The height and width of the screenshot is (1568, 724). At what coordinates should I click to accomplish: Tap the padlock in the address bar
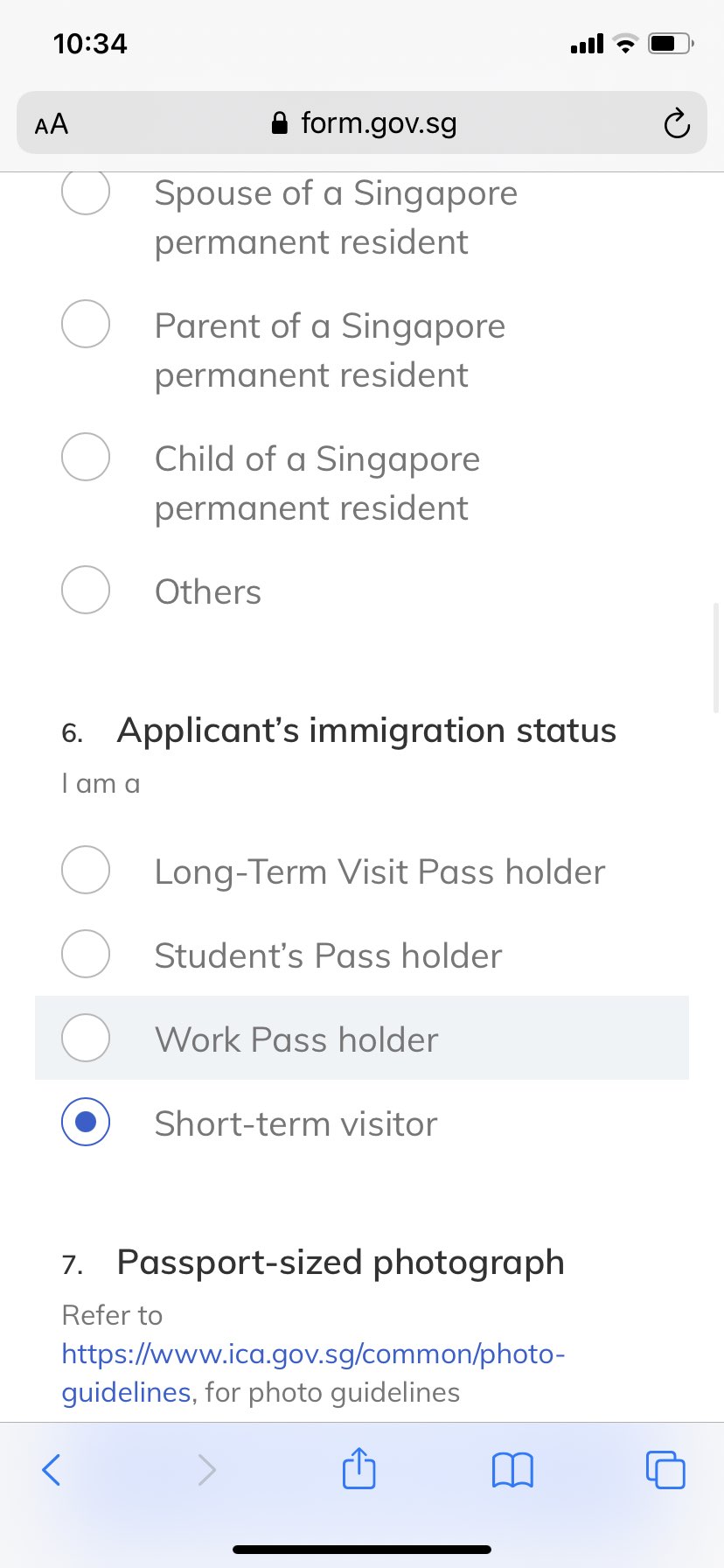pyautogui.click(x=280, y=123)
